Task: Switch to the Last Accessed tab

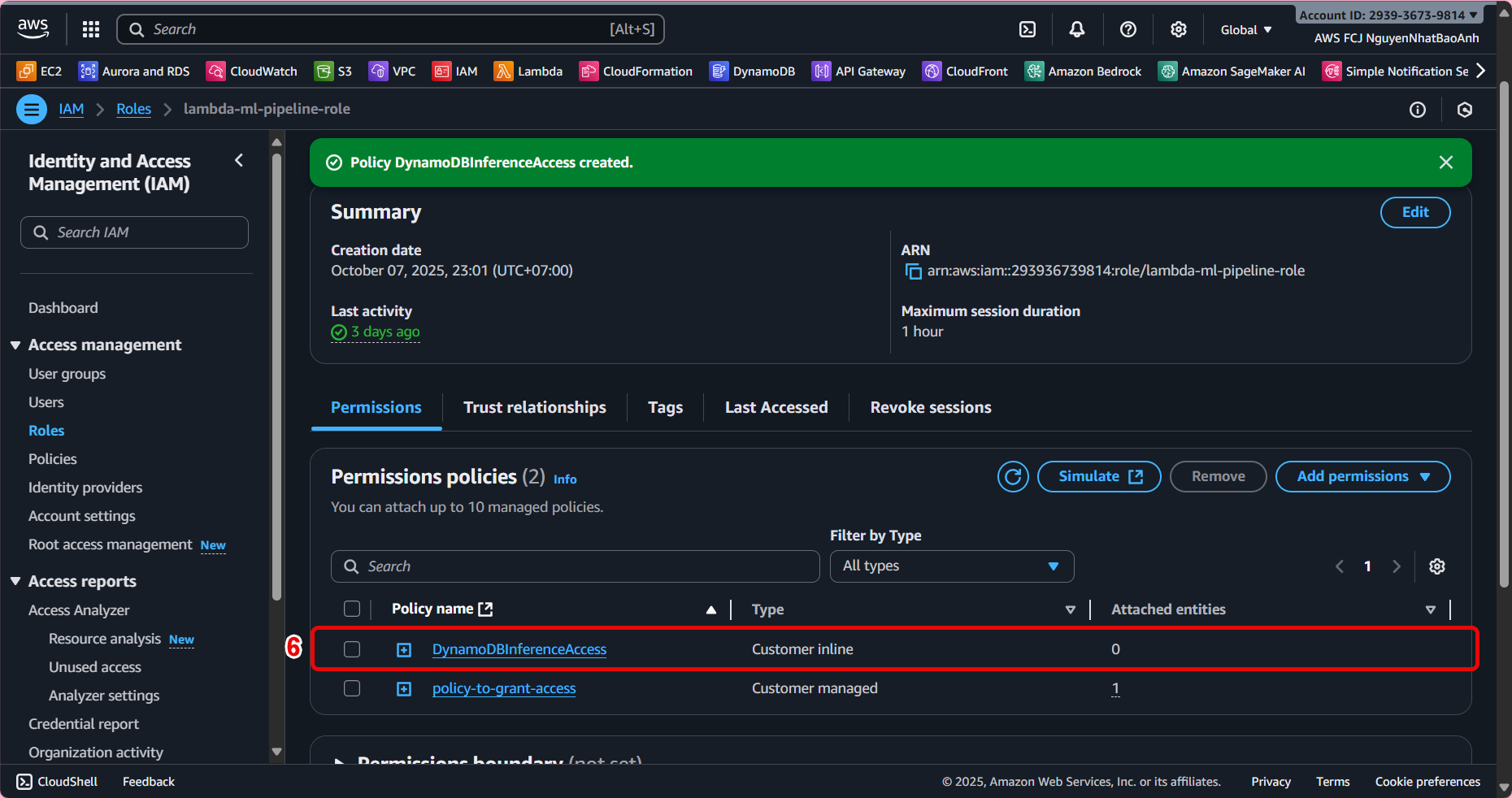Action: 776,408
